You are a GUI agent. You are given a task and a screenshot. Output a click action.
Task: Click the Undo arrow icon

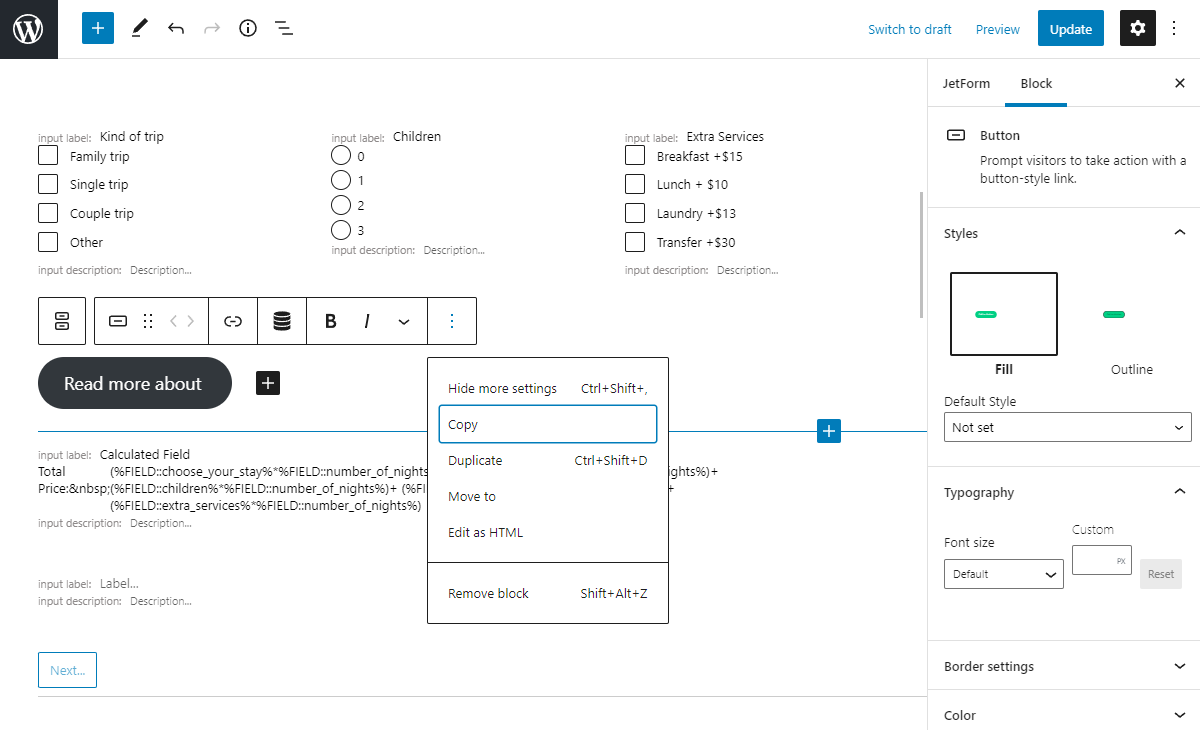(176, 29)
